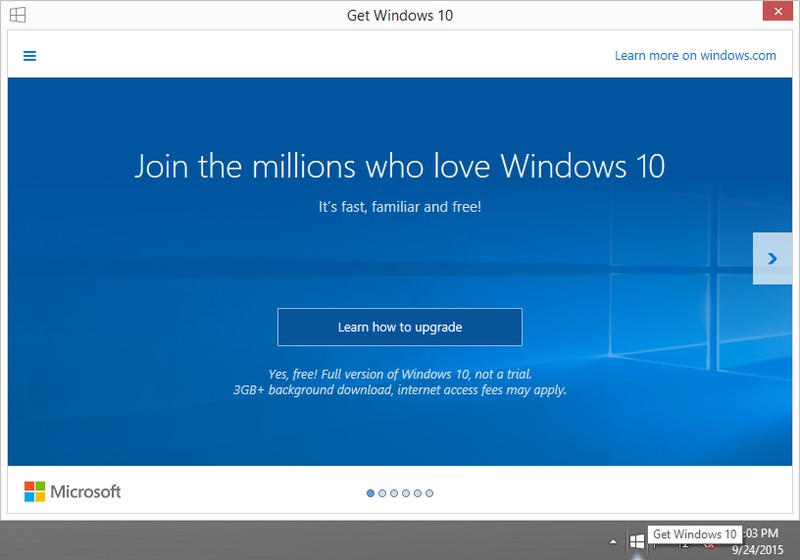Click the Learn how to upgrade button

pos(399,327)
